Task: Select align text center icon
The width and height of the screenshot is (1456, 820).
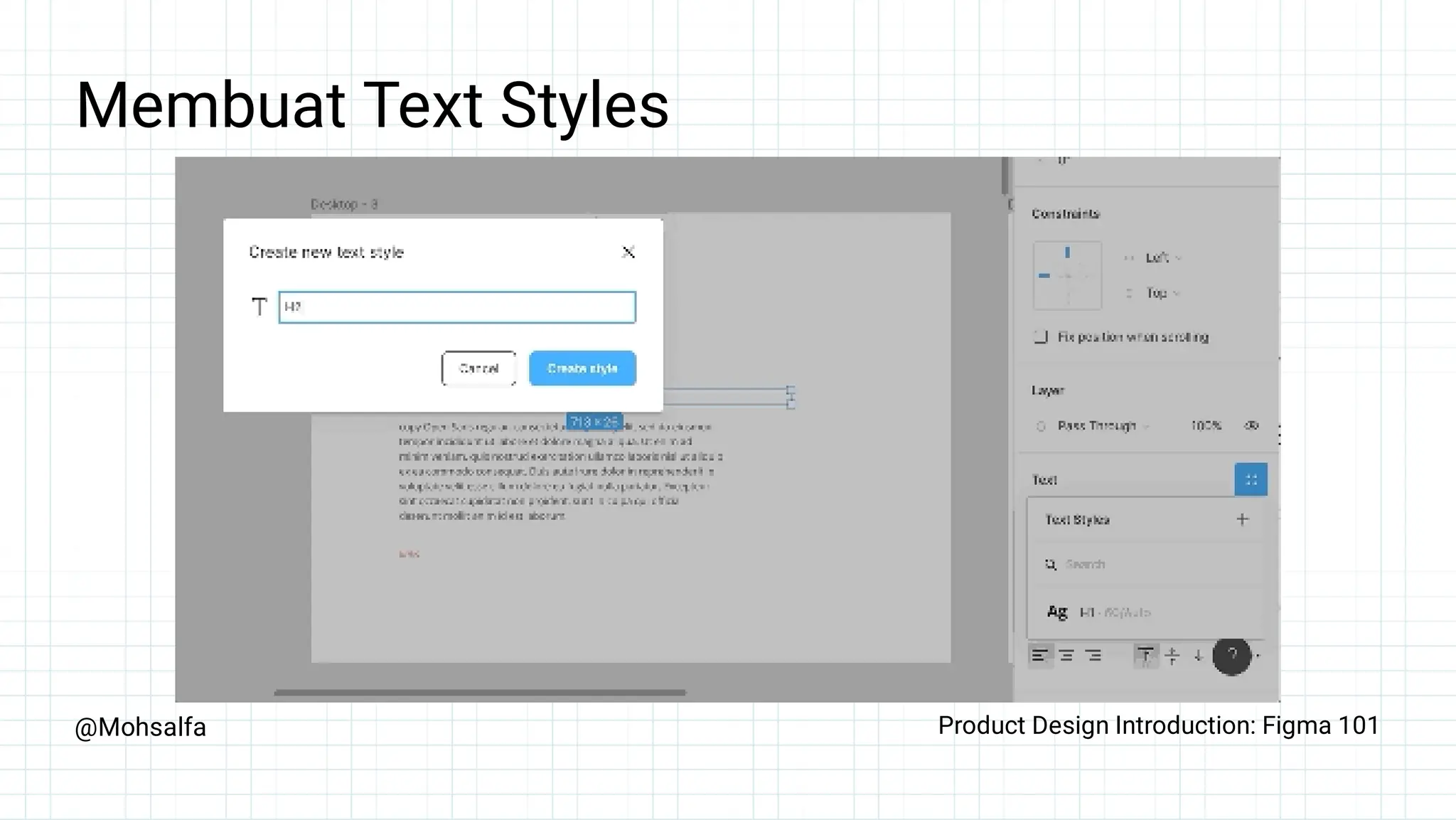Action: tap(1066, 656)
